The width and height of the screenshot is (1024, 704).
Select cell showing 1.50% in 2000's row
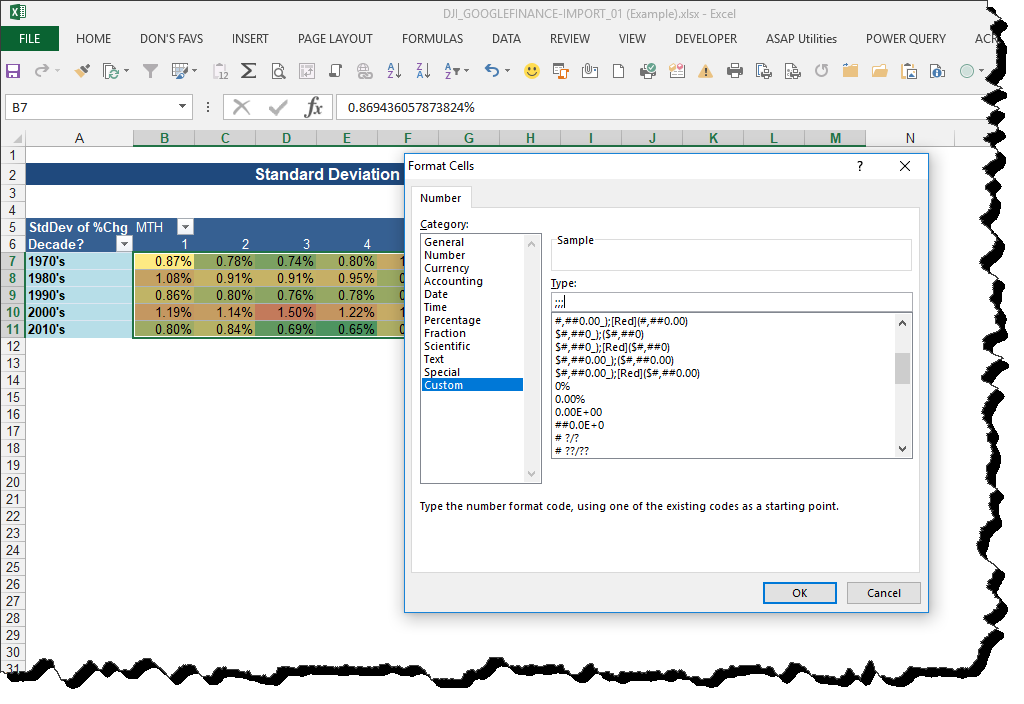[286, 312]
